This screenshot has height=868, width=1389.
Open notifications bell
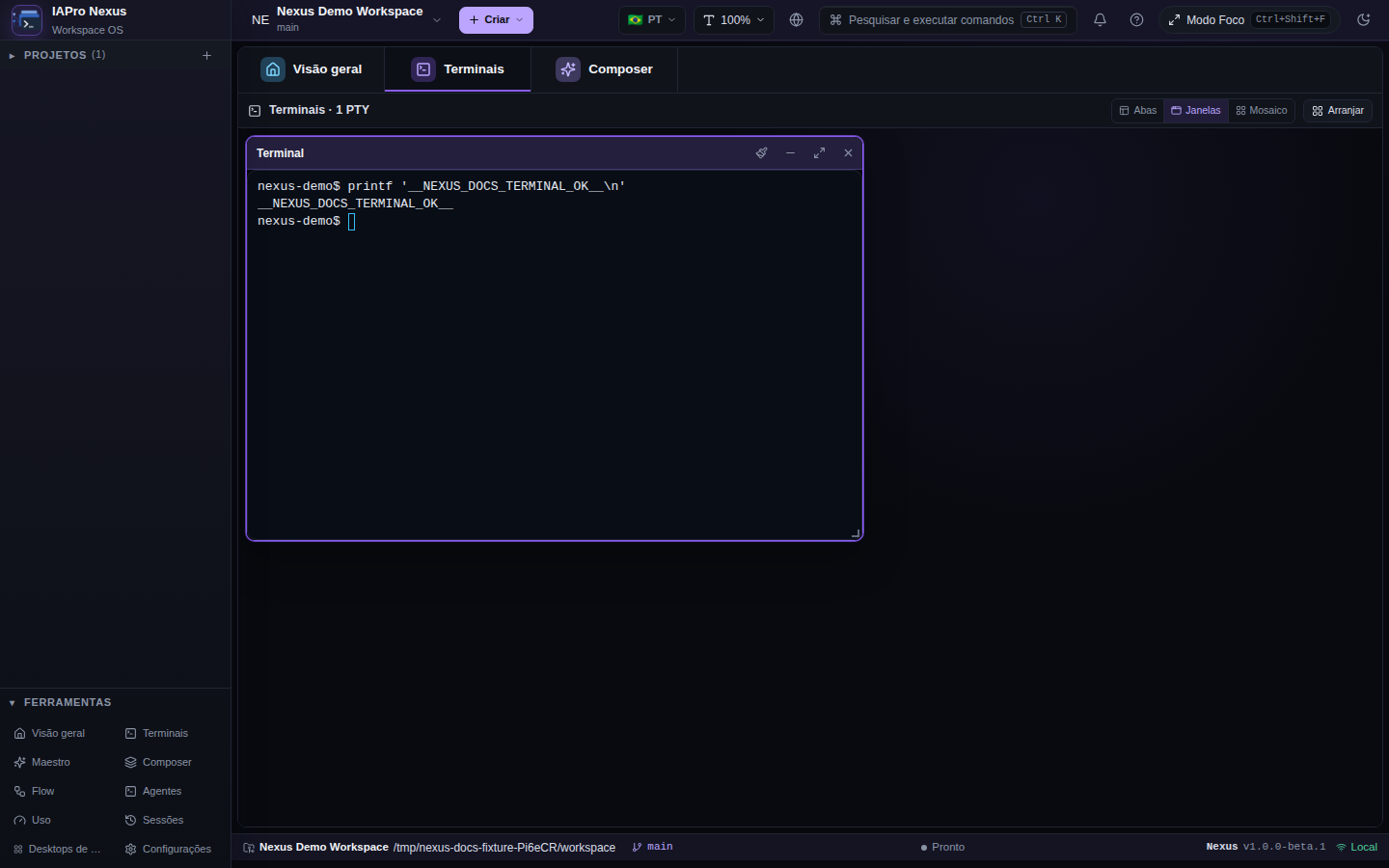[1100, 20]
